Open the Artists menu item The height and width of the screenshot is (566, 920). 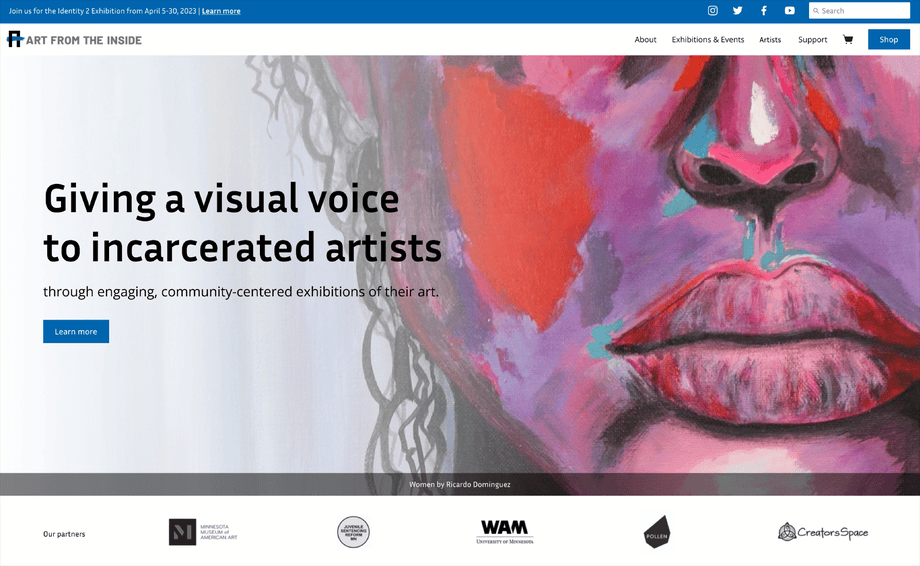[770, 39]
